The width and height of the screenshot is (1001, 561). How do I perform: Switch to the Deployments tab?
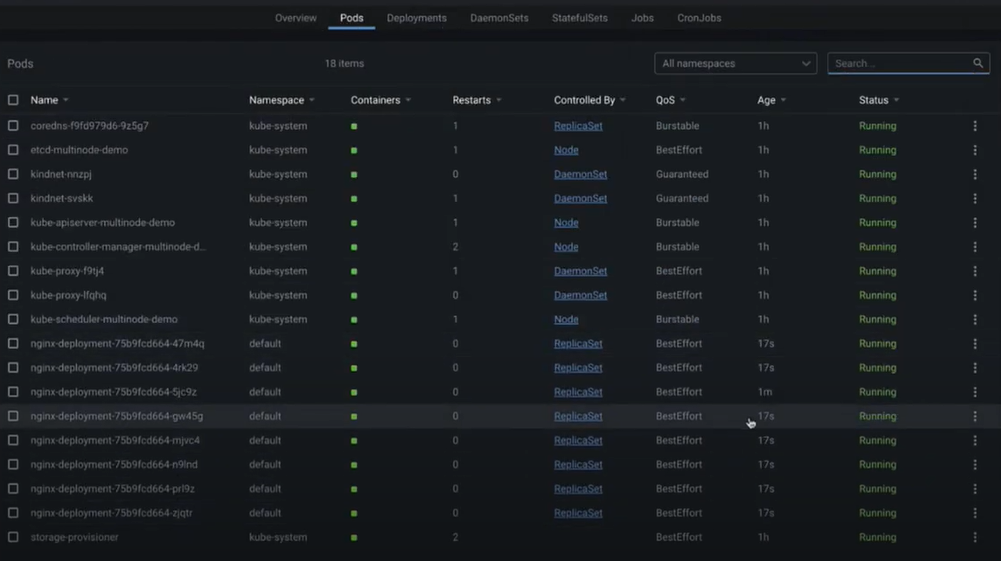[416, 18]
